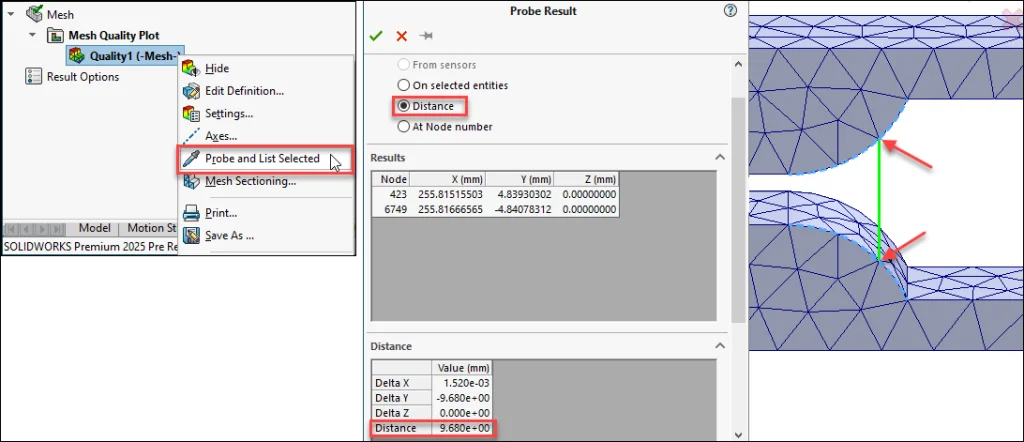Click the Axes menu icon
The image size is (1024, 442).
[x=191, y=136]
